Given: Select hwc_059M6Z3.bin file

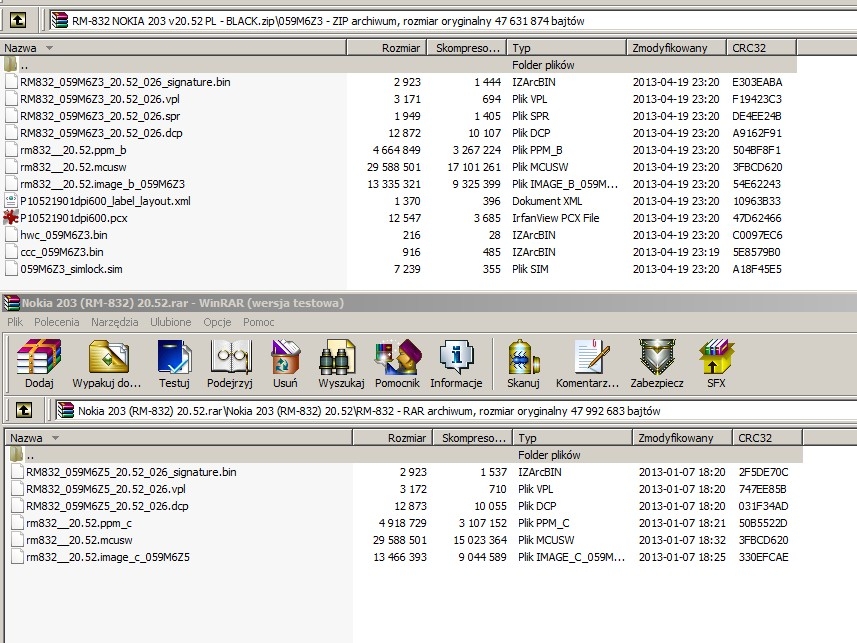Looking at the screenshot, I should coord(63,235).
